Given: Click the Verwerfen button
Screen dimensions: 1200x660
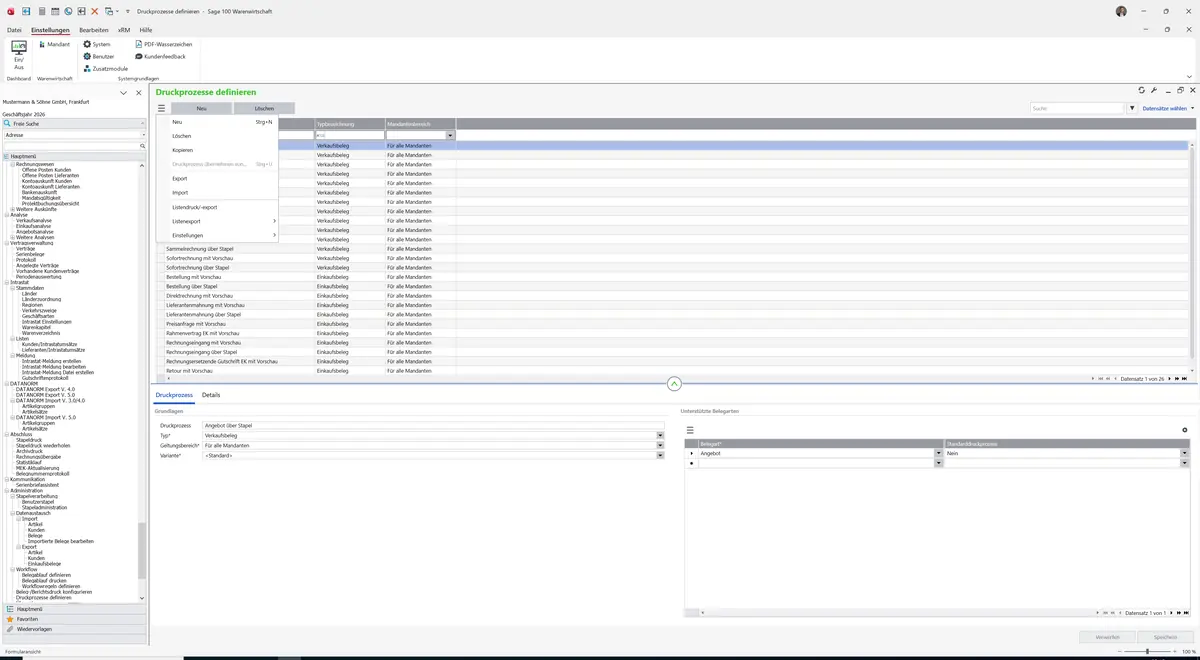Looking at the screenshot, I should (1107, 636).
